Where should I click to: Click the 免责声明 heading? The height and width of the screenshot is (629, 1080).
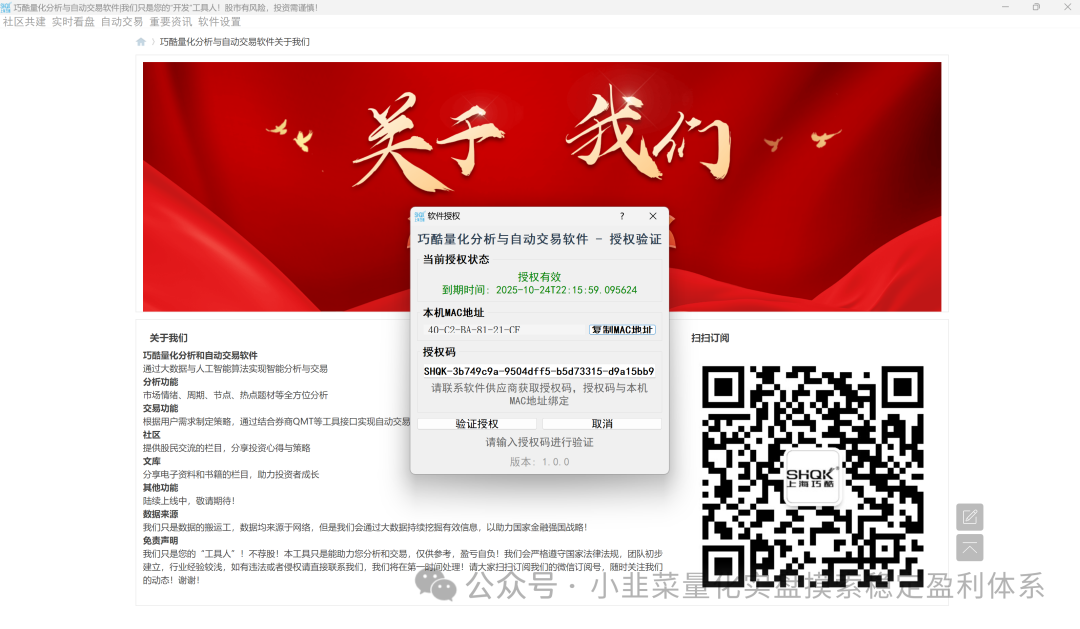pyautogui.click(x=160, y=541)
